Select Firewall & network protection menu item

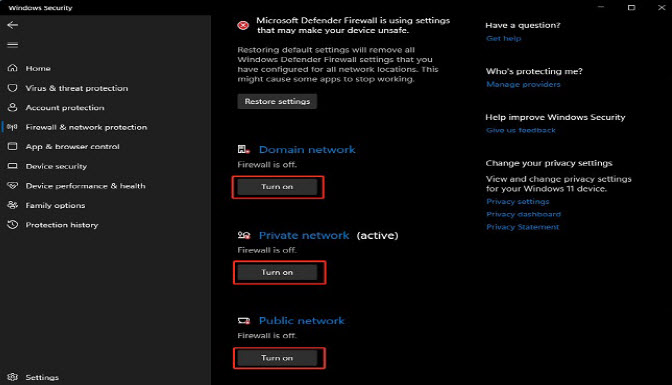coord(86,127)
